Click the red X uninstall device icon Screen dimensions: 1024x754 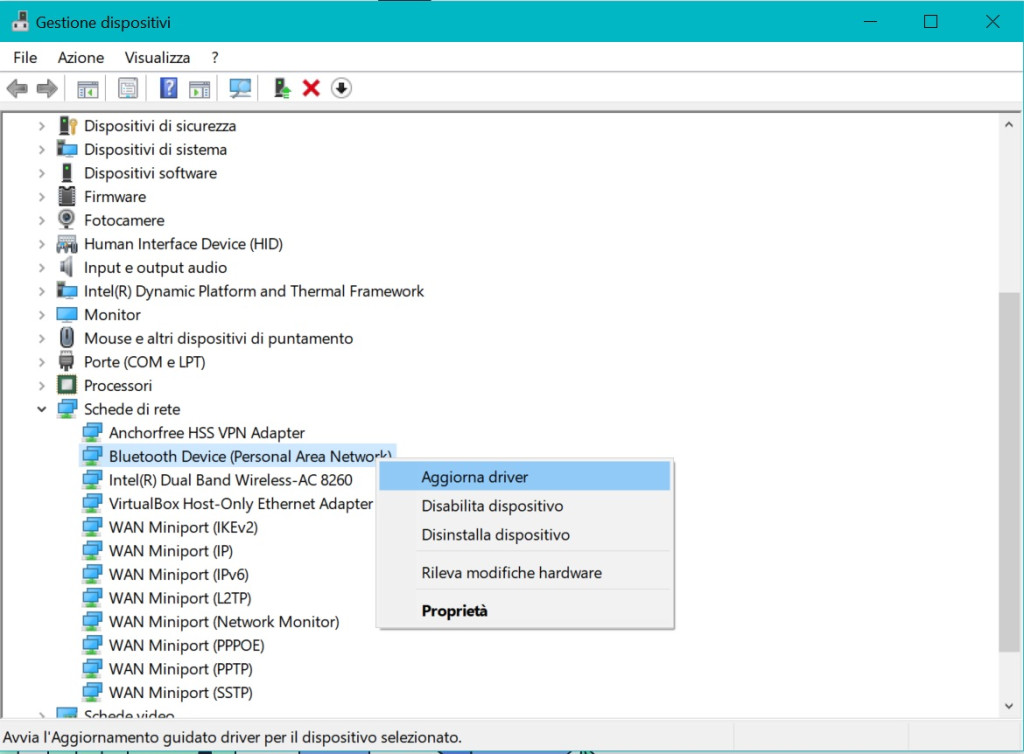pos(312,88)
